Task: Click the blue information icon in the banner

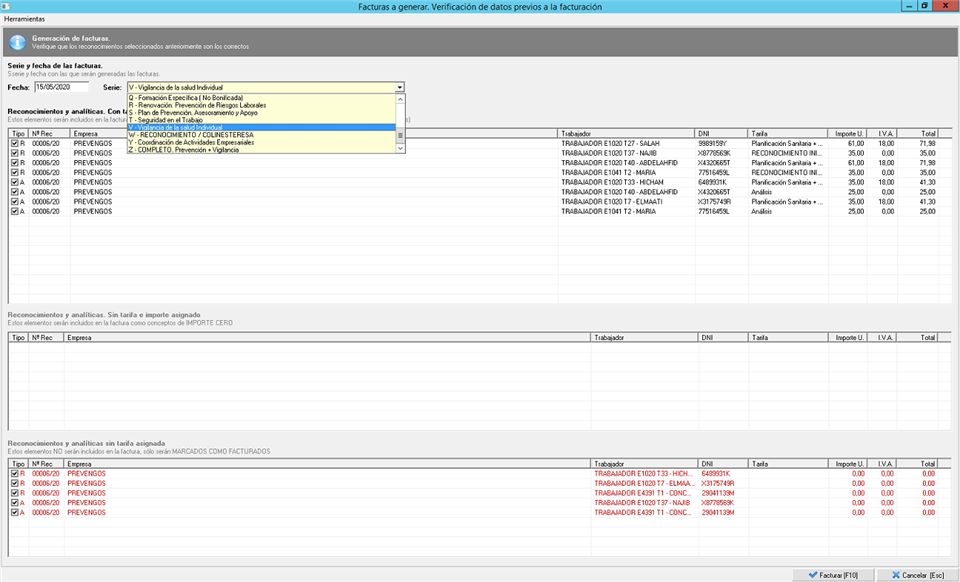Action: [17, 42]
